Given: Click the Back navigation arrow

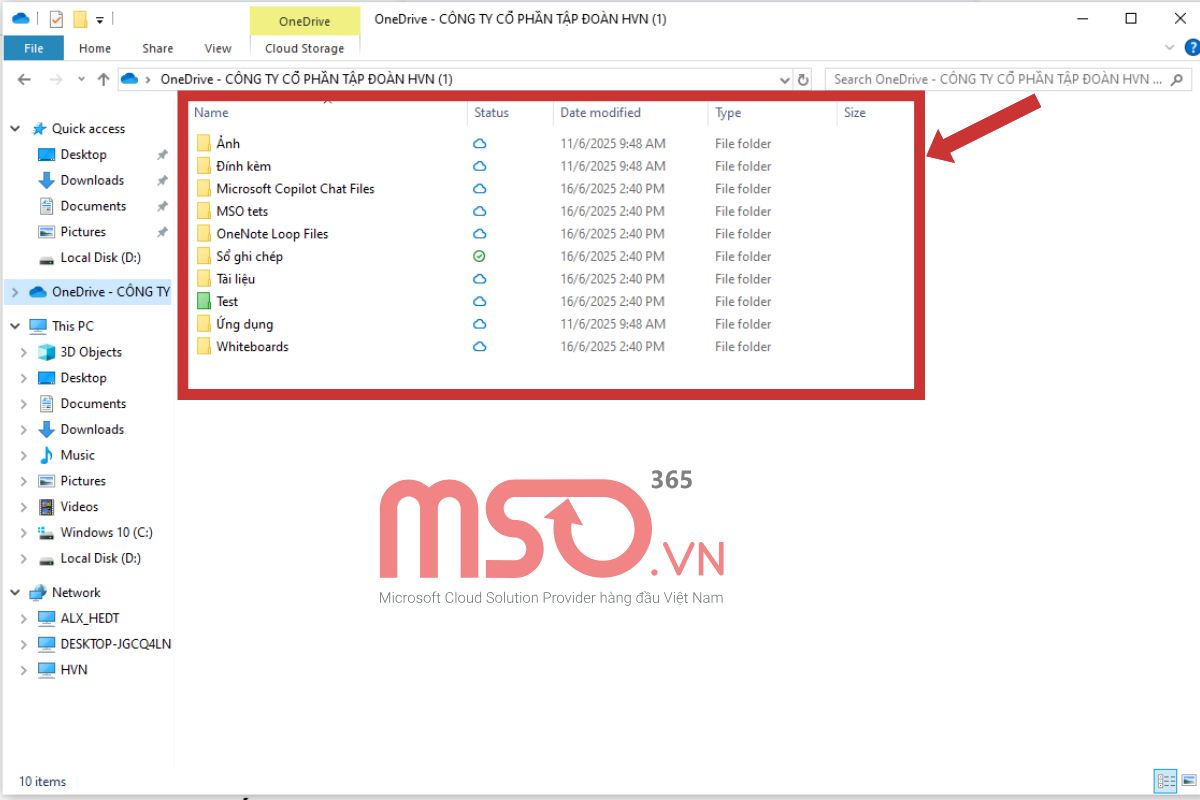Looking at the screenshot, I should [x=27, y=79].
